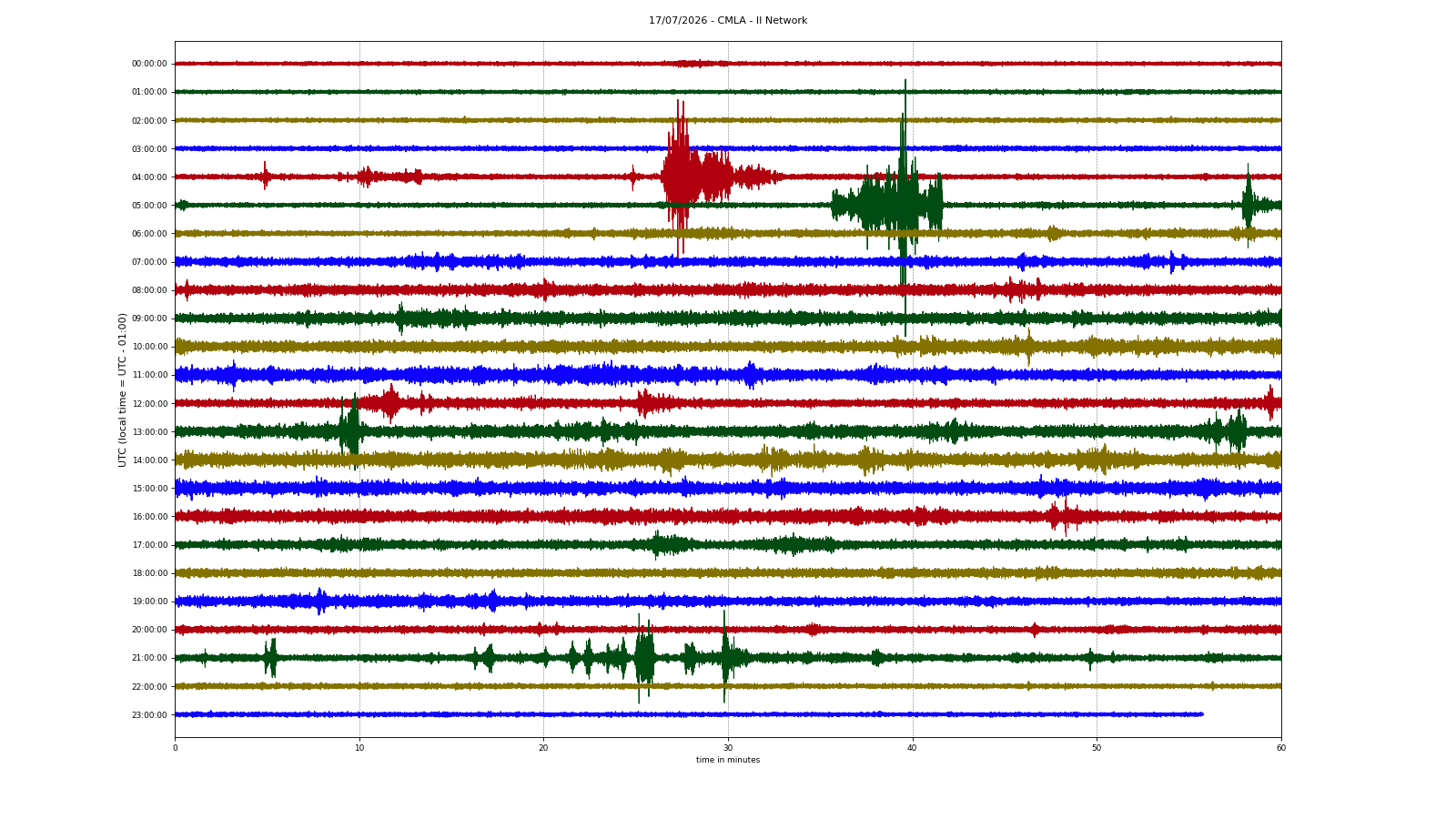The width and height of the screenshot is (1456, 819).
Task: Select the 20:00:00 row label
Action: point(149,630)
